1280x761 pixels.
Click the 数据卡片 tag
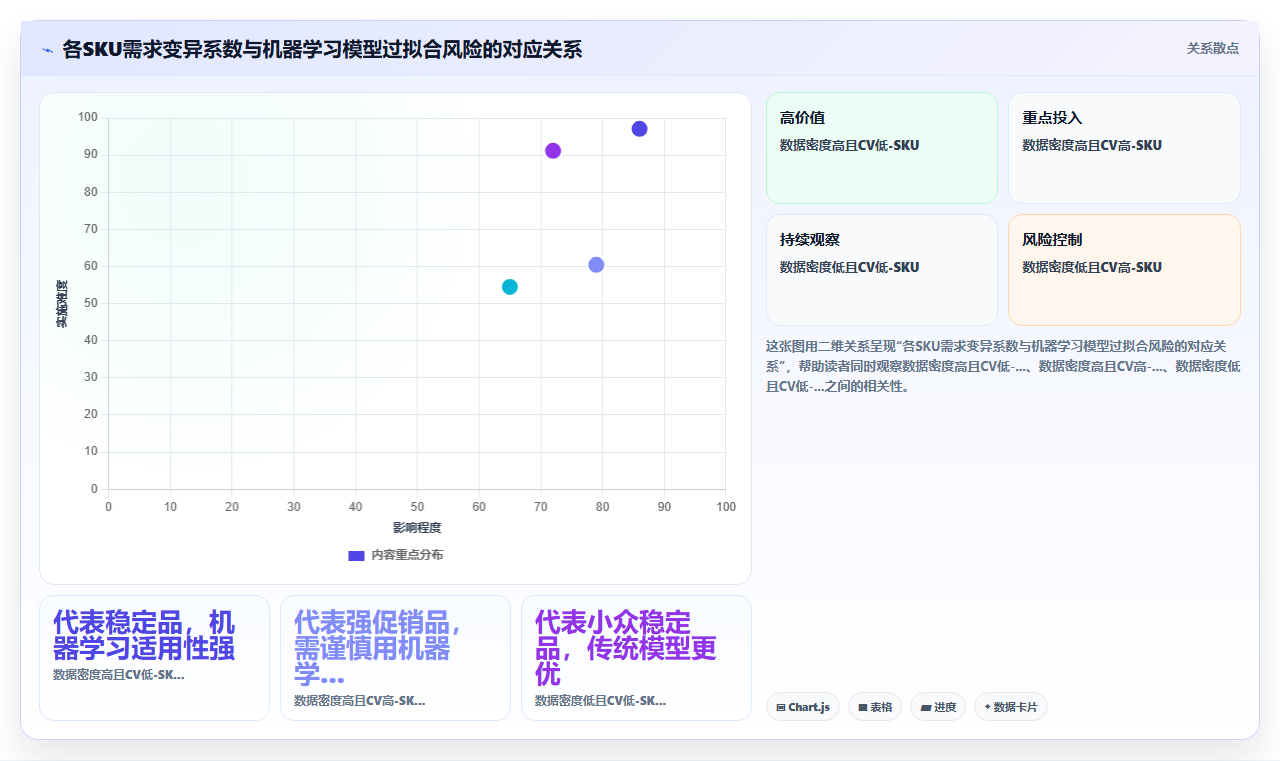1011,707
